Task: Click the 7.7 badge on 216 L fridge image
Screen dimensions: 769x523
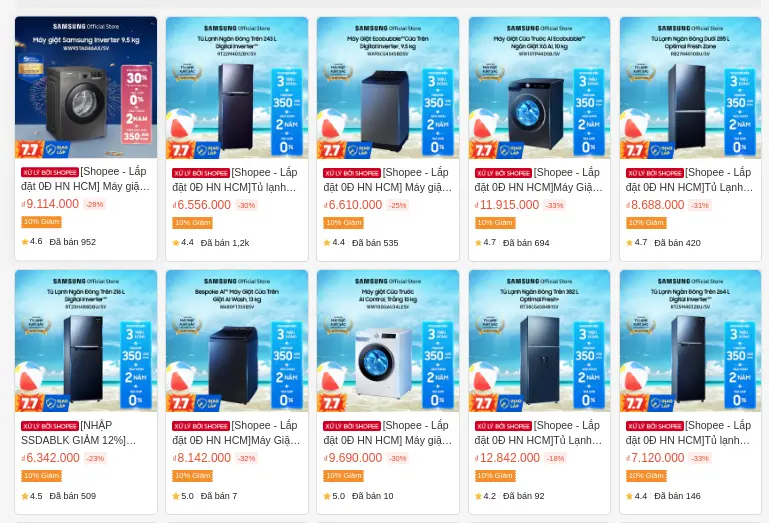Action: pos(28,403)
